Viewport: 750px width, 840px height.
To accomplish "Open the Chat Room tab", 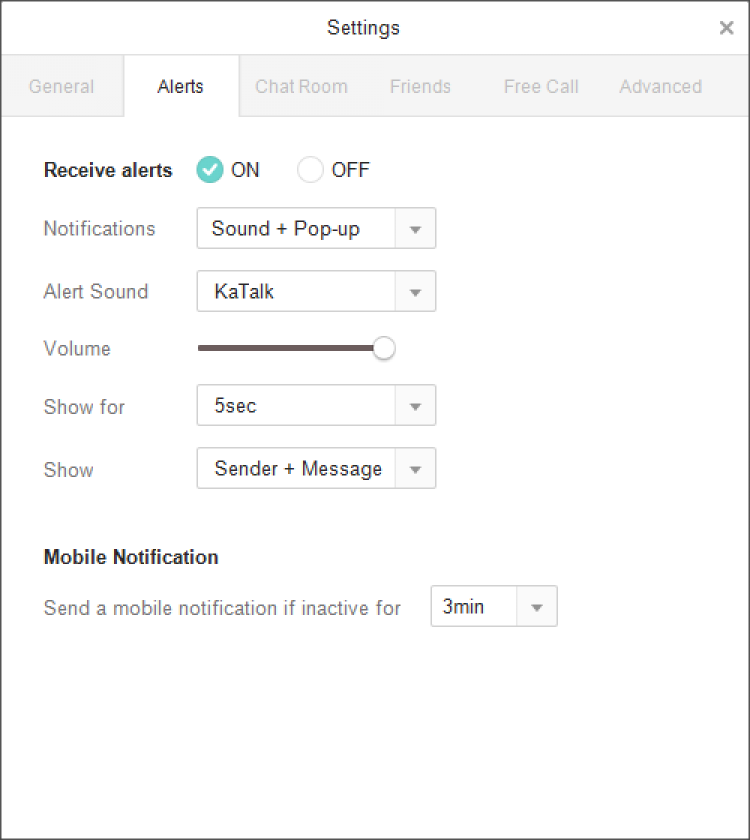I will [301, 87].
